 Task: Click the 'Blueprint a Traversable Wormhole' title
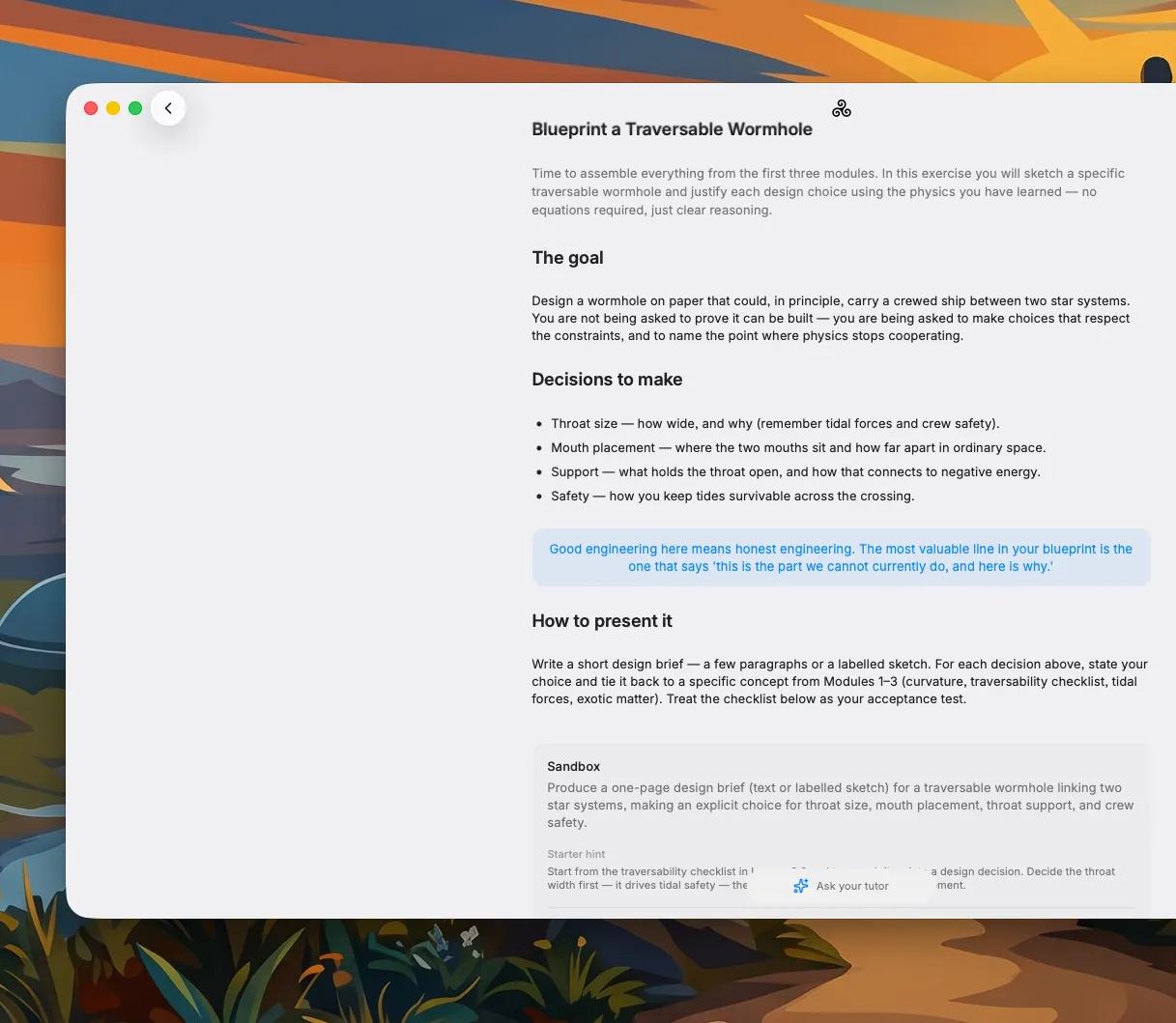[x=673, y=129]
